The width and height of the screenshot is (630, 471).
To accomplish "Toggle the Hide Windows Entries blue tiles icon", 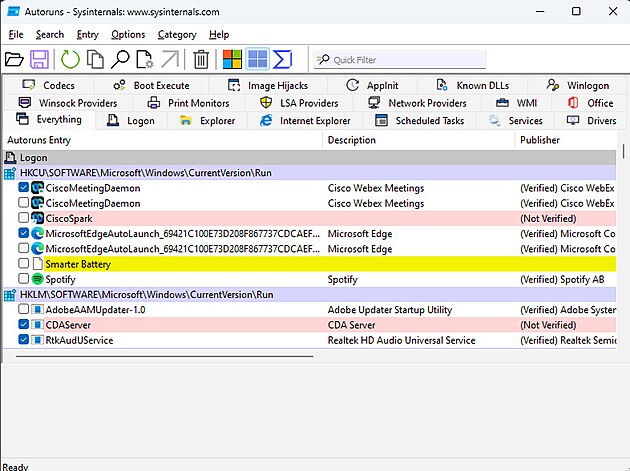I will (258, 59).
